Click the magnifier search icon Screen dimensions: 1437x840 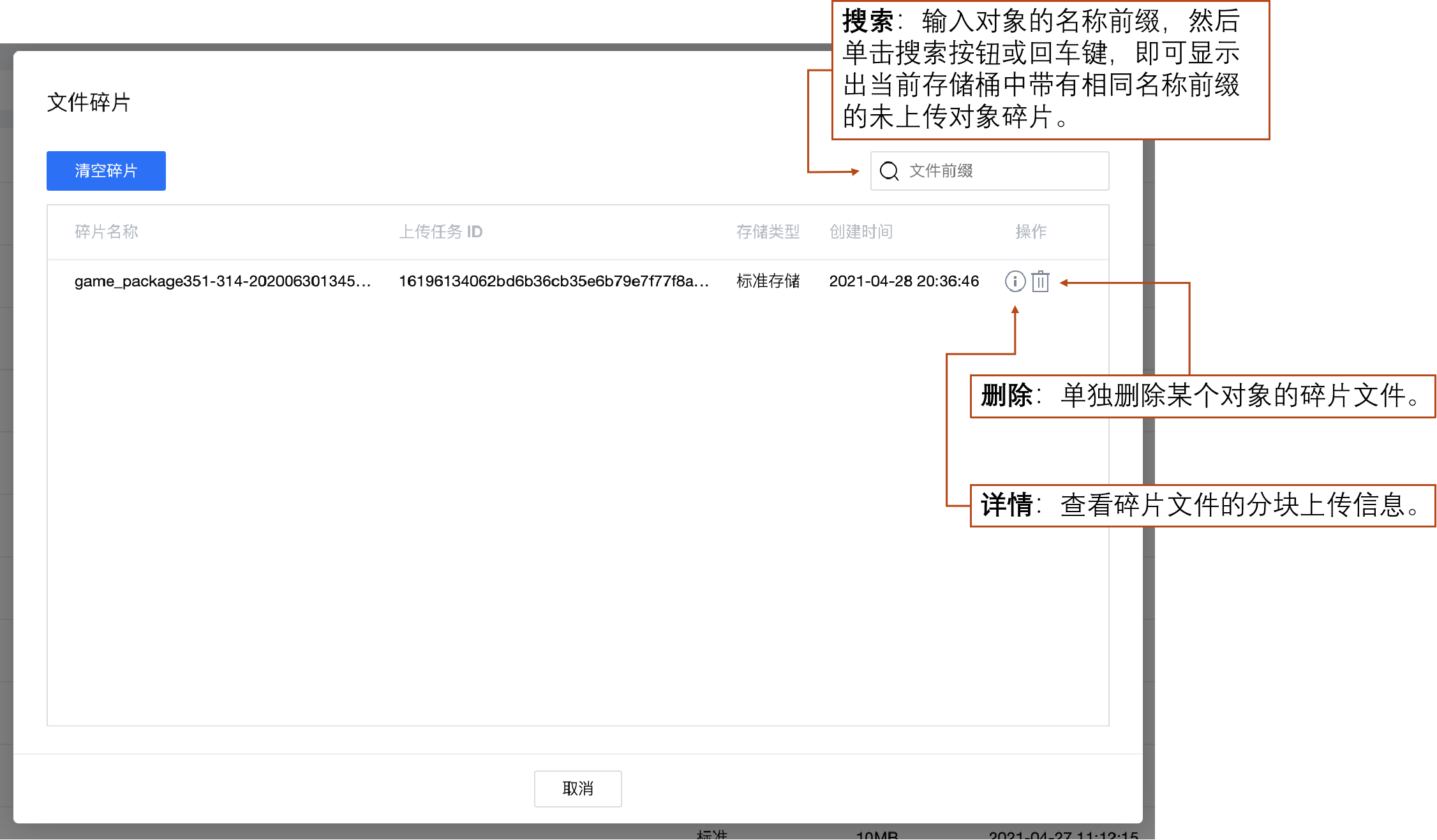pyautogui.click(x=889, y=171)
